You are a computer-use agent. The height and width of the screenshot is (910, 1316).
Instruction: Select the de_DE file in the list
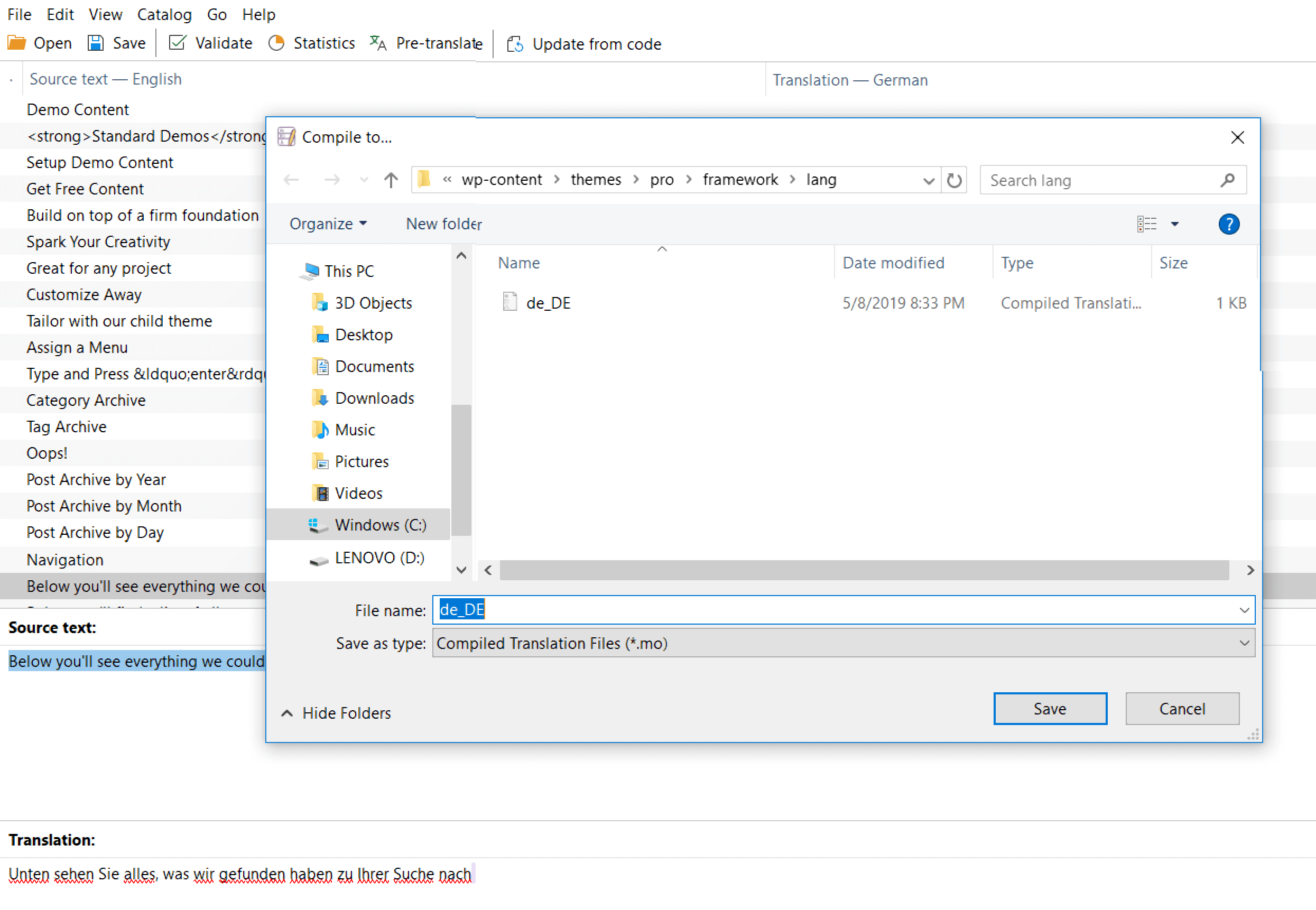tap(548, 303)
